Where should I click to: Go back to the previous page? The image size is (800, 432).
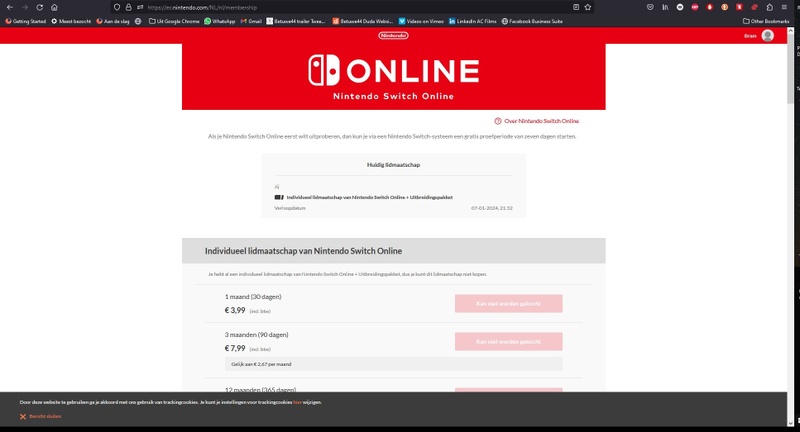click(x=10, y=7)
